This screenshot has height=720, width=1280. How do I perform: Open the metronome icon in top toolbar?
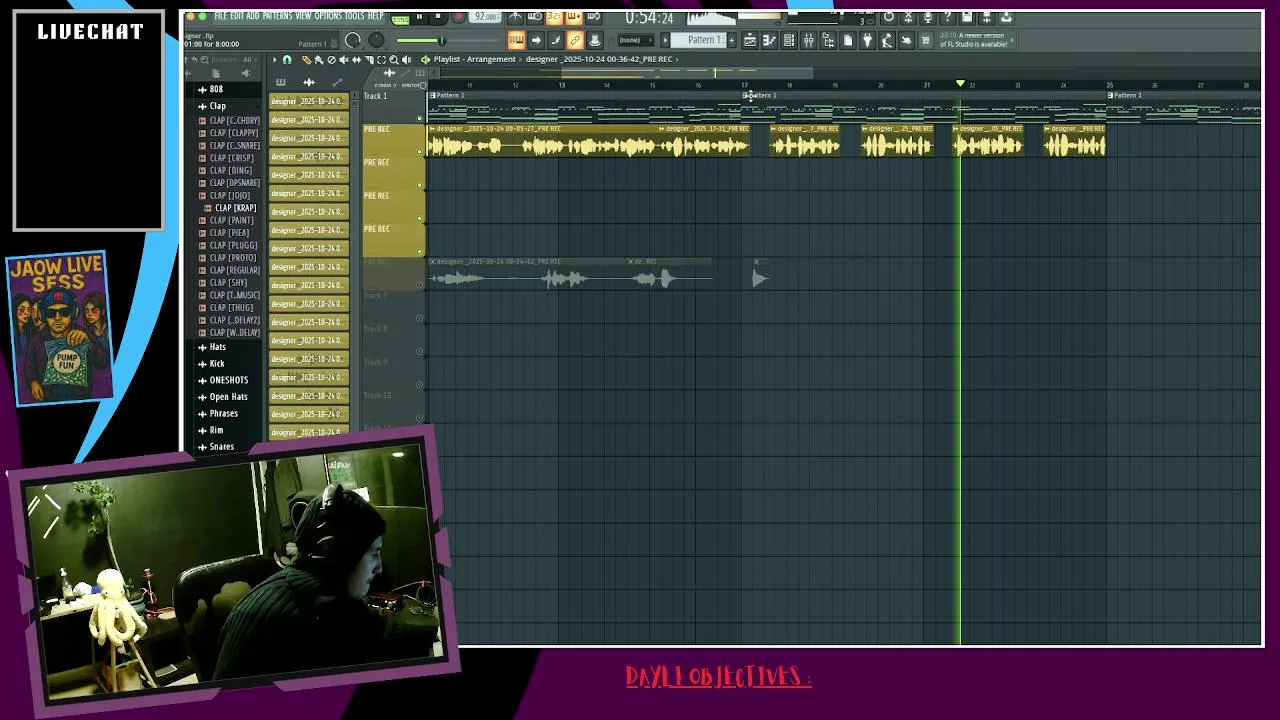[515, 17]
